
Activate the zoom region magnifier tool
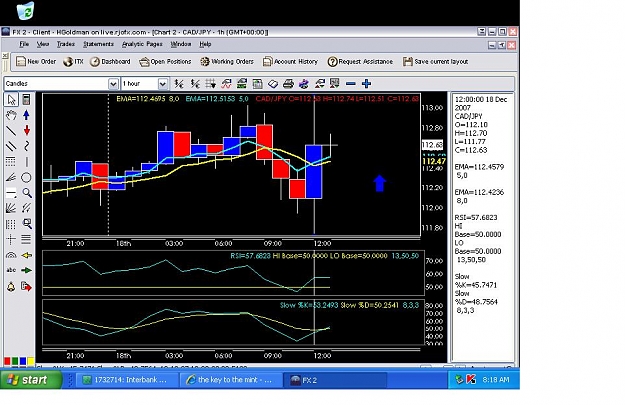pos(26,224)
